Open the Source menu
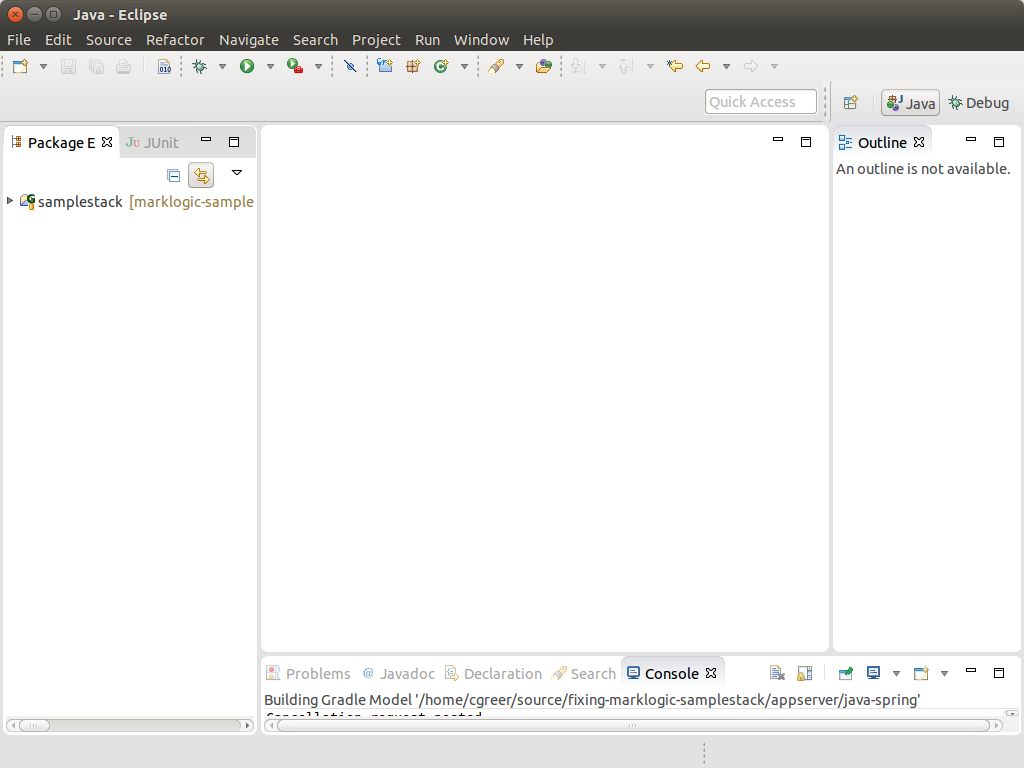 coord(108,40)
